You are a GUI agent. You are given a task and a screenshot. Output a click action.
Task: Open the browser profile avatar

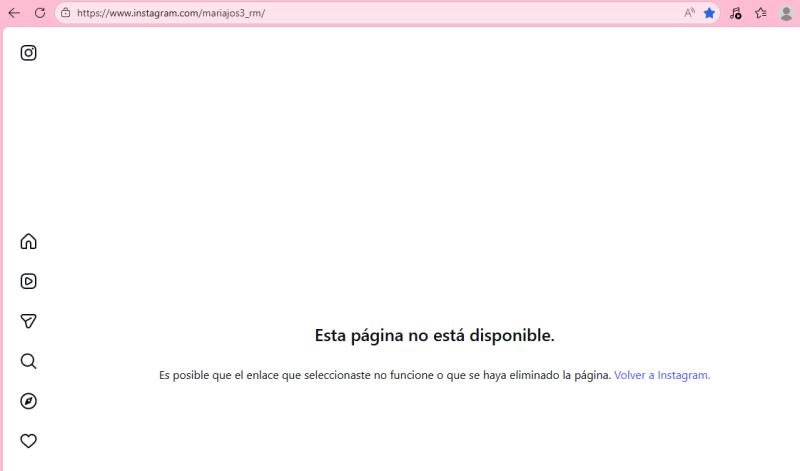pos(787,13)
